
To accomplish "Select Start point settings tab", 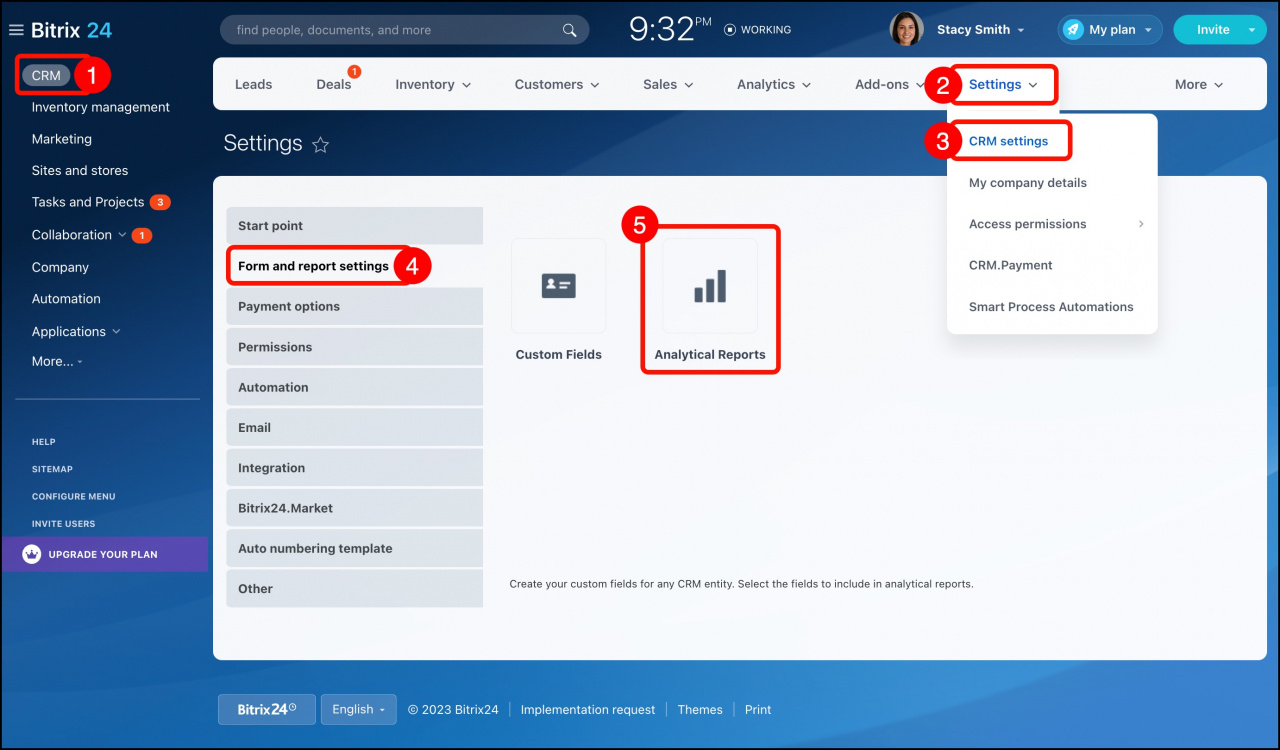I will (x=354, y=226).
